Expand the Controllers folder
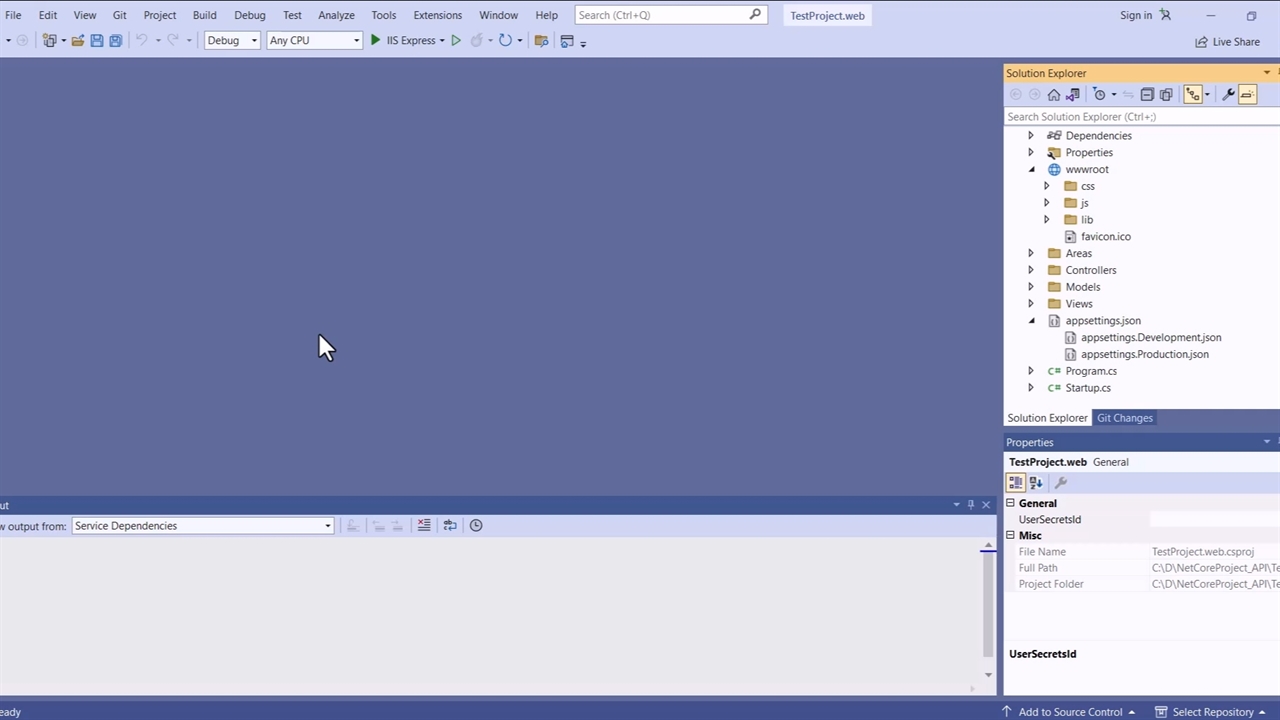Viewport: 1280px width, 720px height. pos(1031,270)
